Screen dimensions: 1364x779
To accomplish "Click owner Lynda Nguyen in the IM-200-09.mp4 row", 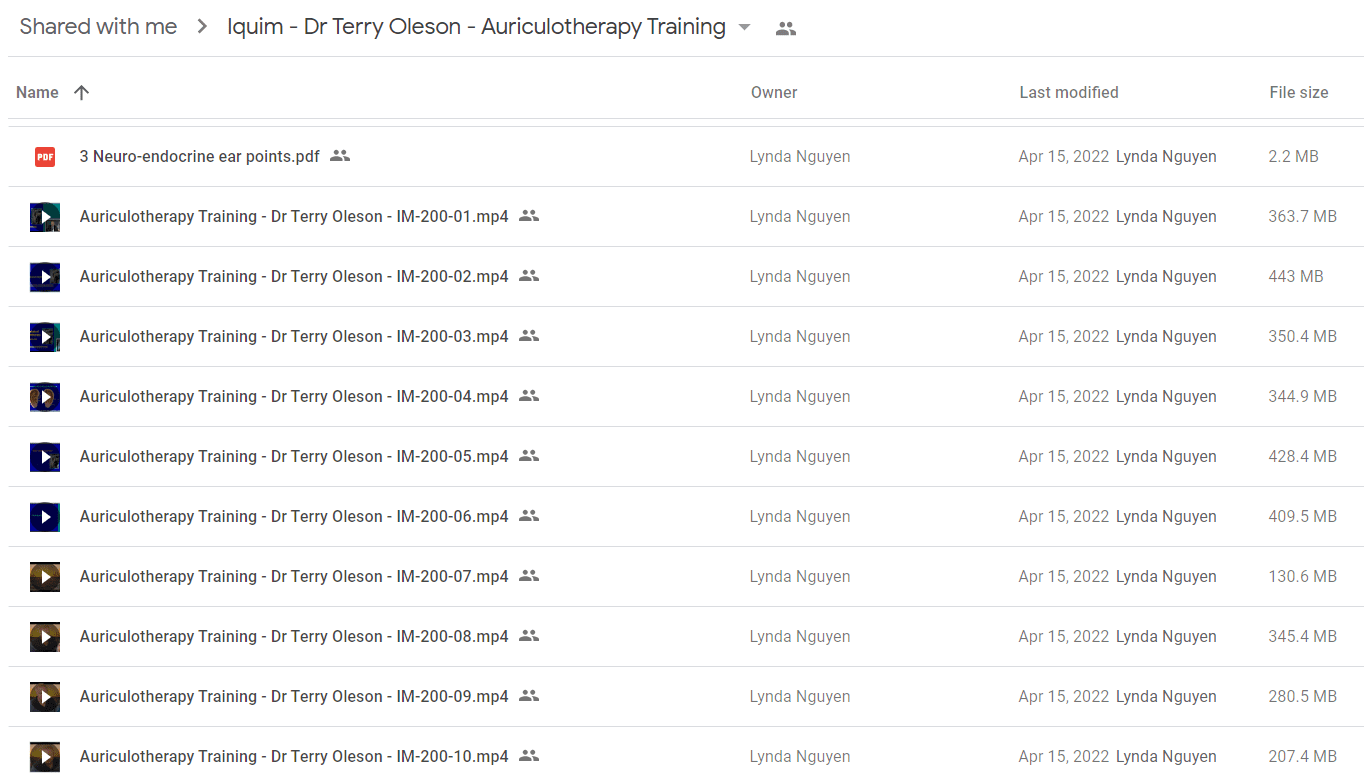I will [x=800, y=696].
